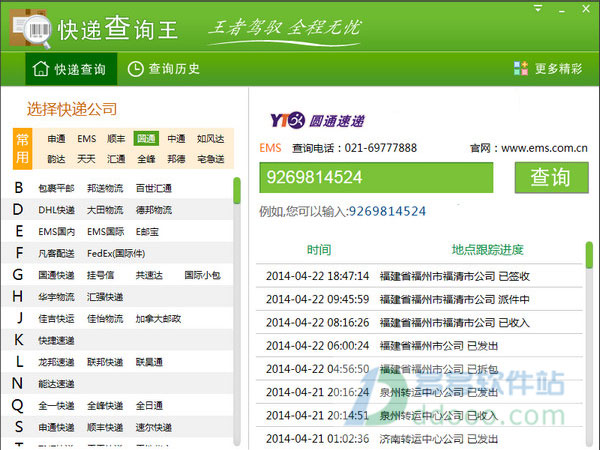Choose 德邦物流 in row D

coord(153,210)
